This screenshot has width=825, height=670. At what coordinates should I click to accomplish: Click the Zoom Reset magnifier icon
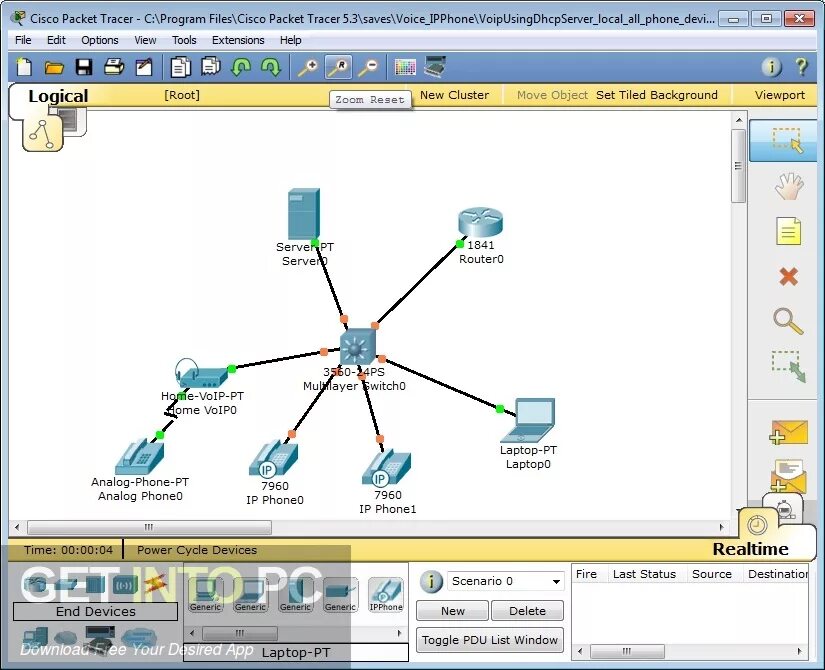tap(338, 67)
